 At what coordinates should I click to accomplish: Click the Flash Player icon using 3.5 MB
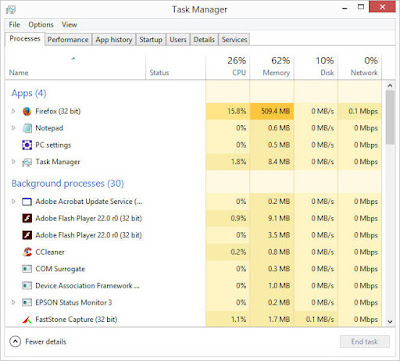point(27,235)
